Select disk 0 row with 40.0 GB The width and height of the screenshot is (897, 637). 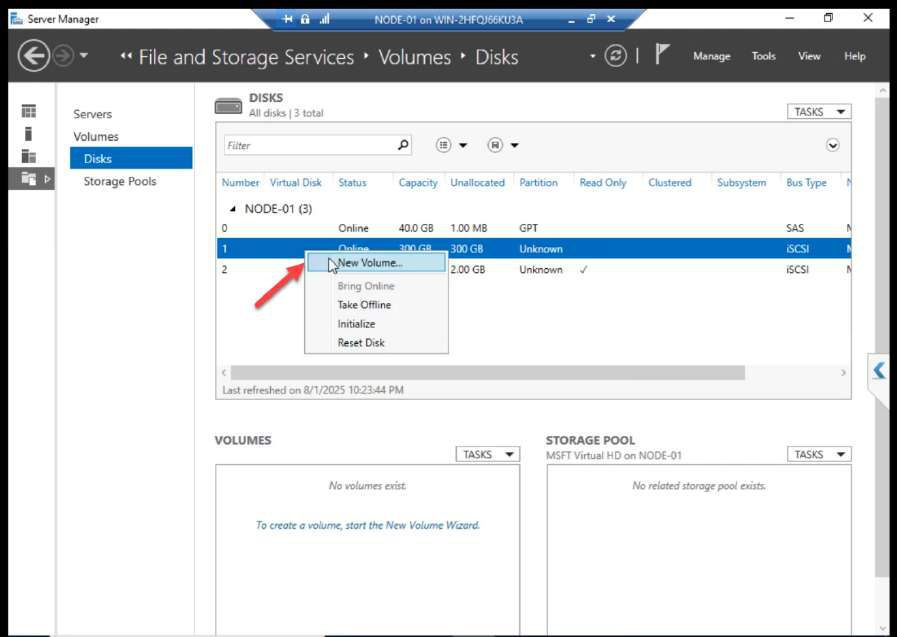click(x=533, y=228)
